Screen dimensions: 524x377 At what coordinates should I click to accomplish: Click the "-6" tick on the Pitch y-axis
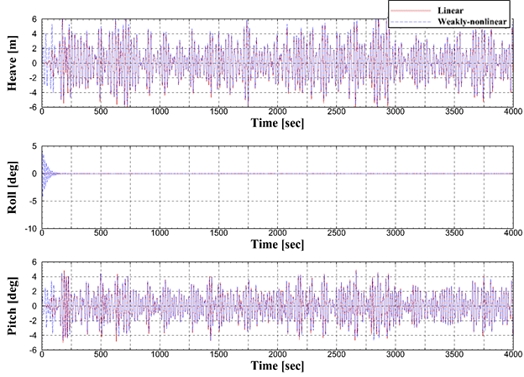pos(33,350)
